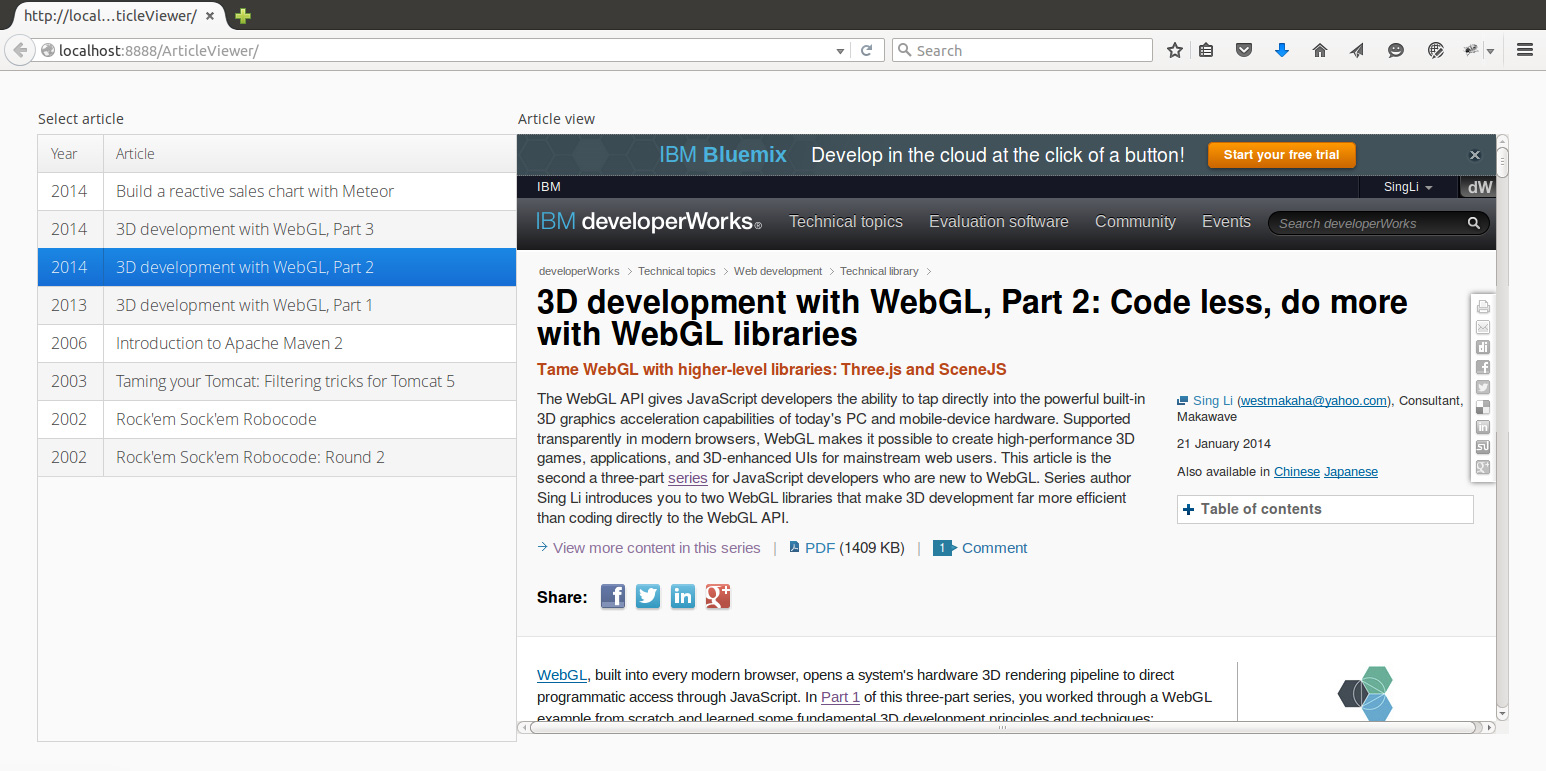The image size is (1546, 771).
Task: Share via side Digg icon
Action: click(1483, 347)
